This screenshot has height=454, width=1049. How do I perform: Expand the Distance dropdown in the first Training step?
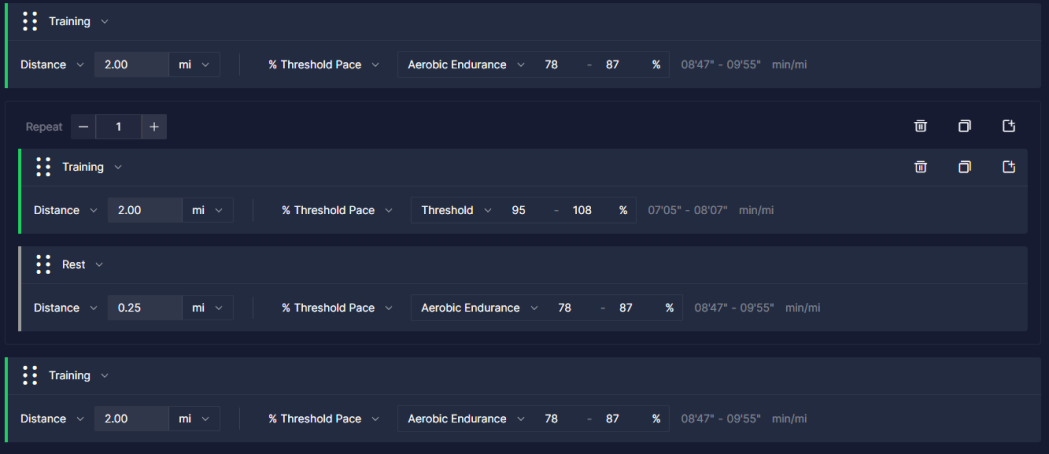pyautogui.click(x=52, y=65)
